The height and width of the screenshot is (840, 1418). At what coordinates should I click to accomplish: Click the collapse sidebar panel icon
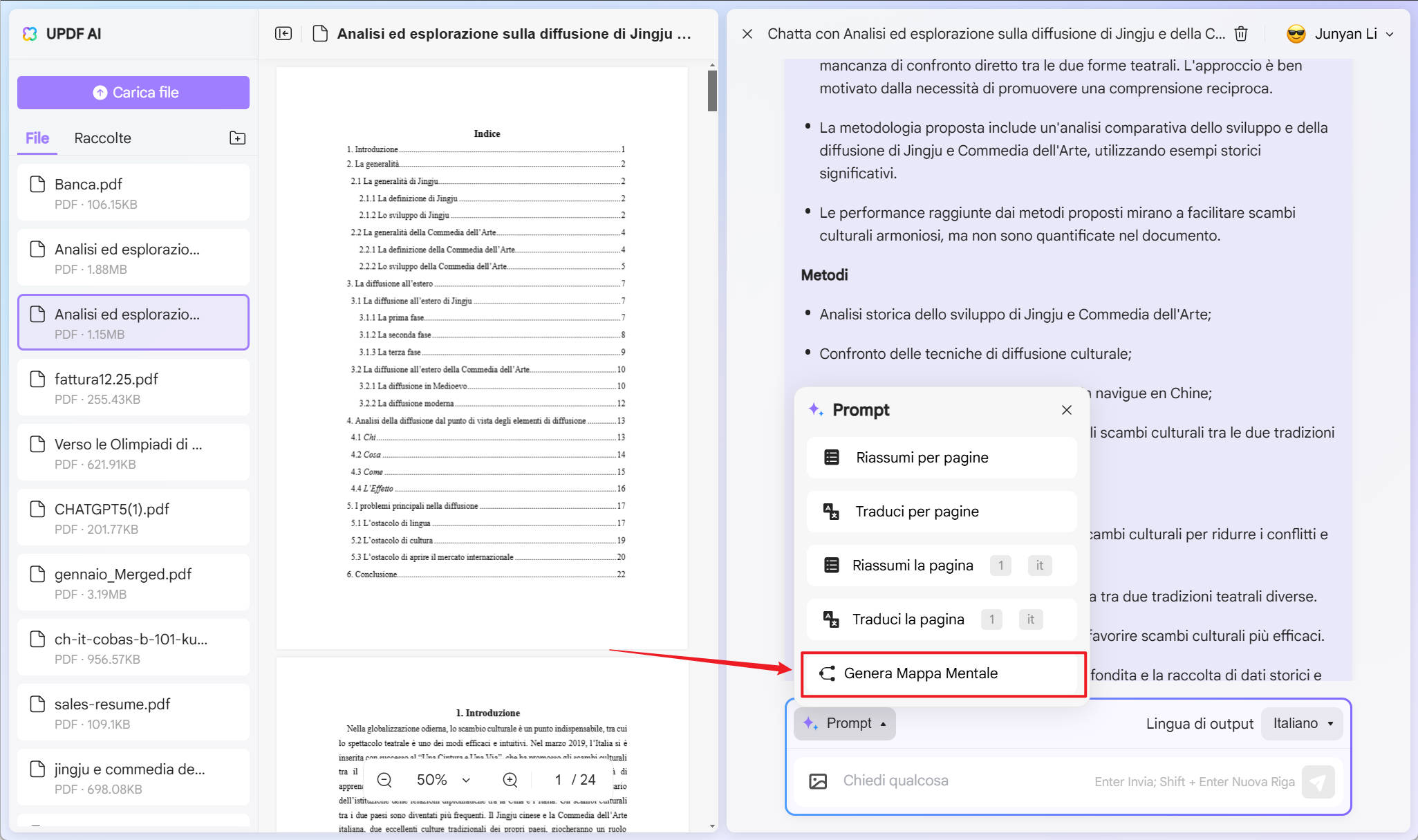click(x=283, y=33)
